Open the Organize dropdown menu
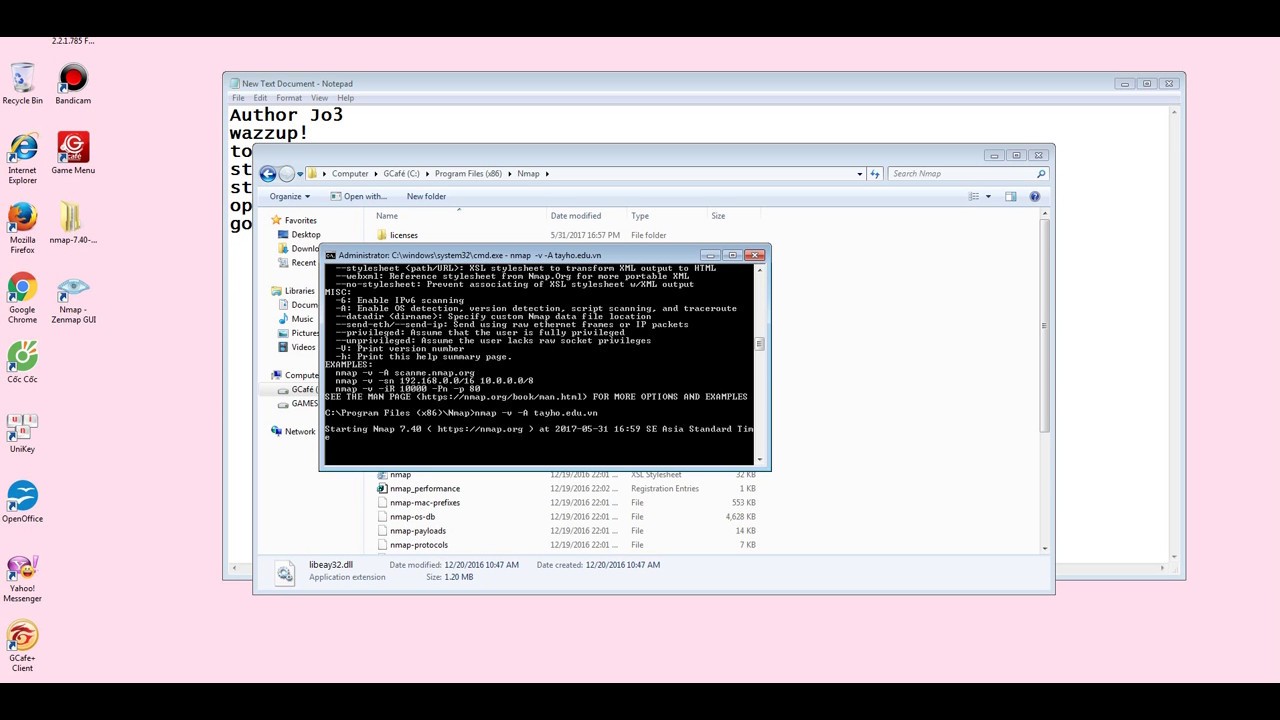Screen dimensions: 1280x720 [290, 197]
